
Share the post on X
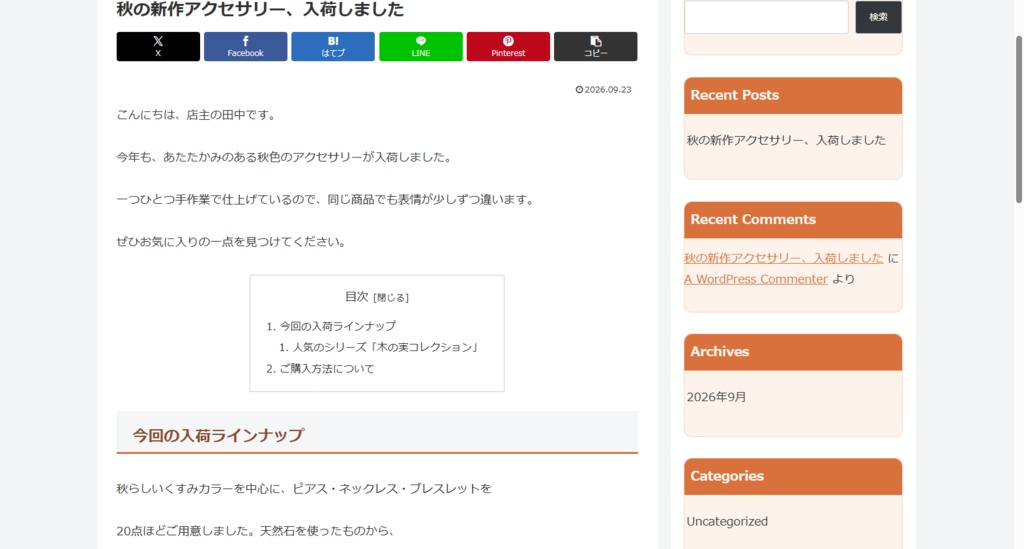[x=158, y=46]
